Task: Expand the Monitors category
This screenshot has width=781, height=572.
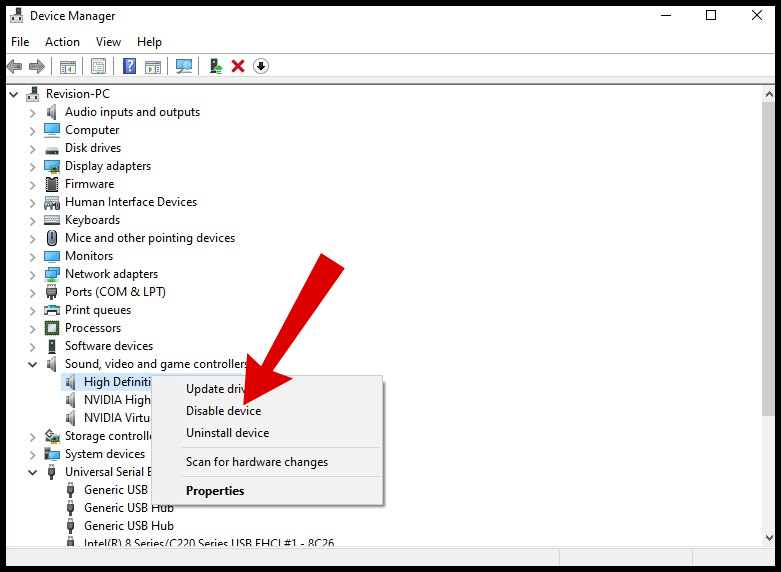Action: [32, 257]
